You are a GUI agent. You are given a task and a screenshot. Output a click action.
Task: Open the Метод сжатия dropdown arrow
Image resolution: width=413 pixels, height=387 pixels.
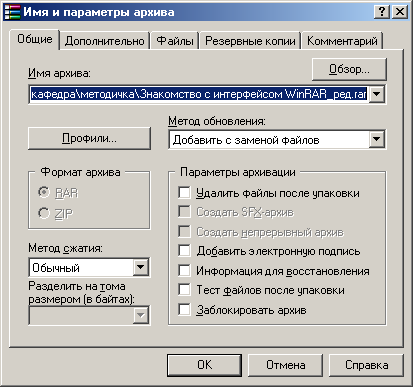tap(141, 267)
